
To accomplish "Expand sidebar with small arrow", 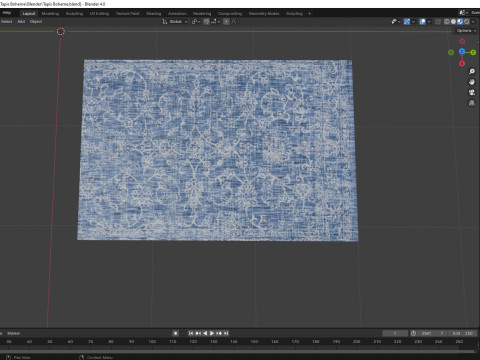I will (x=478, y=43).
